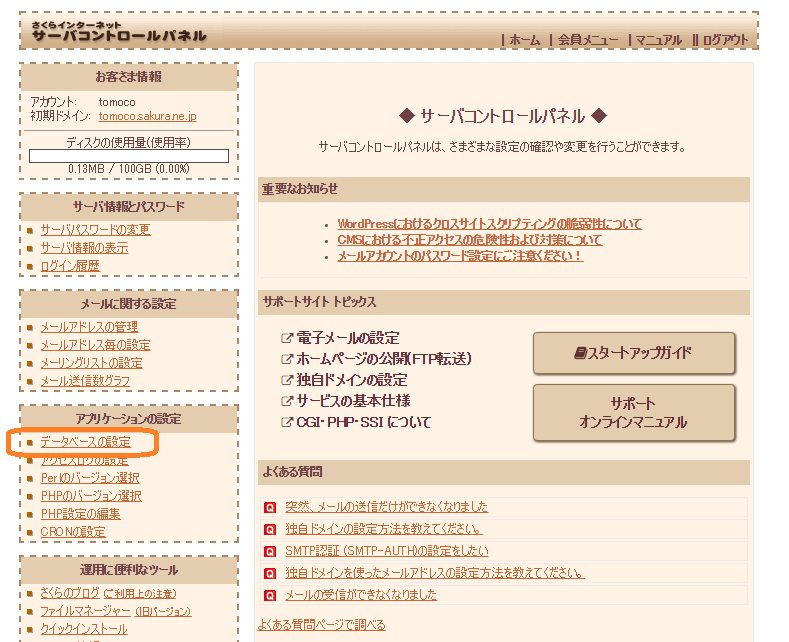Open CMS不正アクセス notice link

pyautogui.click(x=469, y=240)
